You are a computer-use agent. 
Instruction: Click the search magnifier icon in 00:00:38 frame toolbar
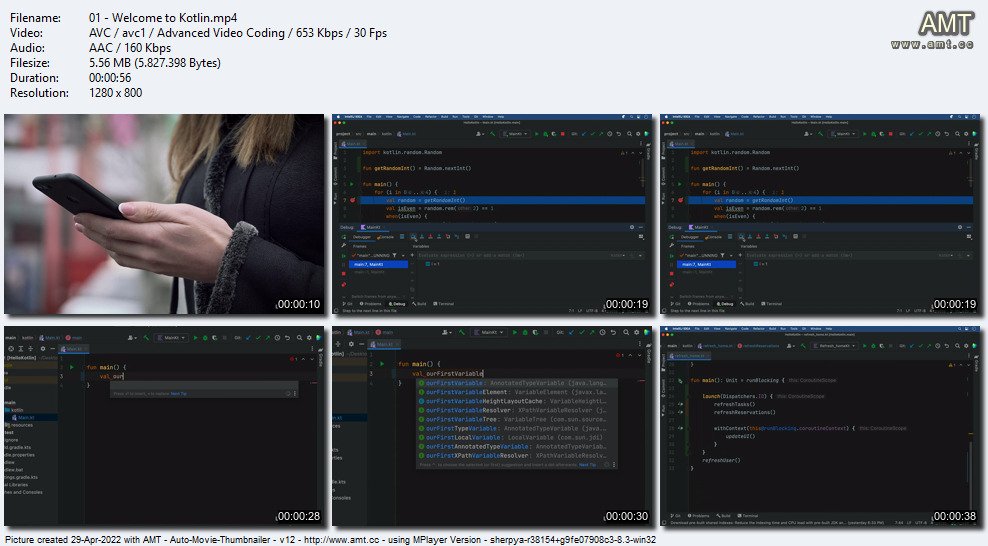pyautogui.click(x=957, y=346)
